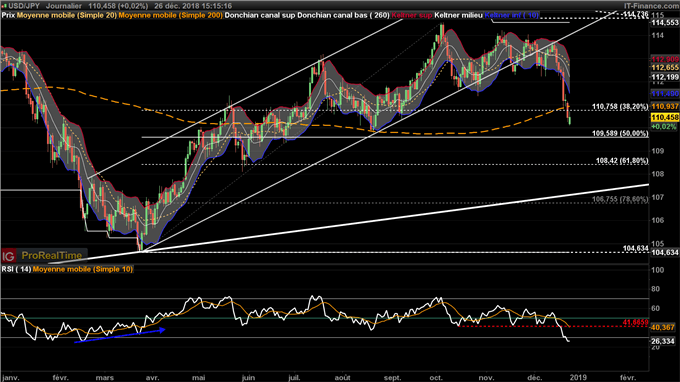Click the 26 déc. 2018 15:15:16 timestamp
The height and width of the screenshot is (382, 680).
[193, 6]
